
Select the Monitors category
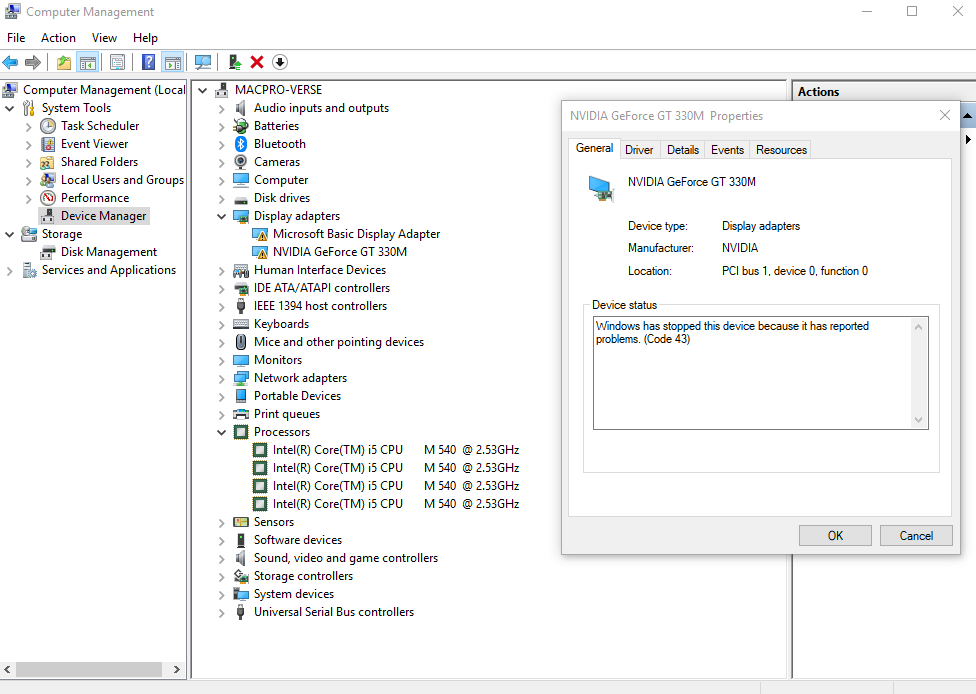click(278, 360)
